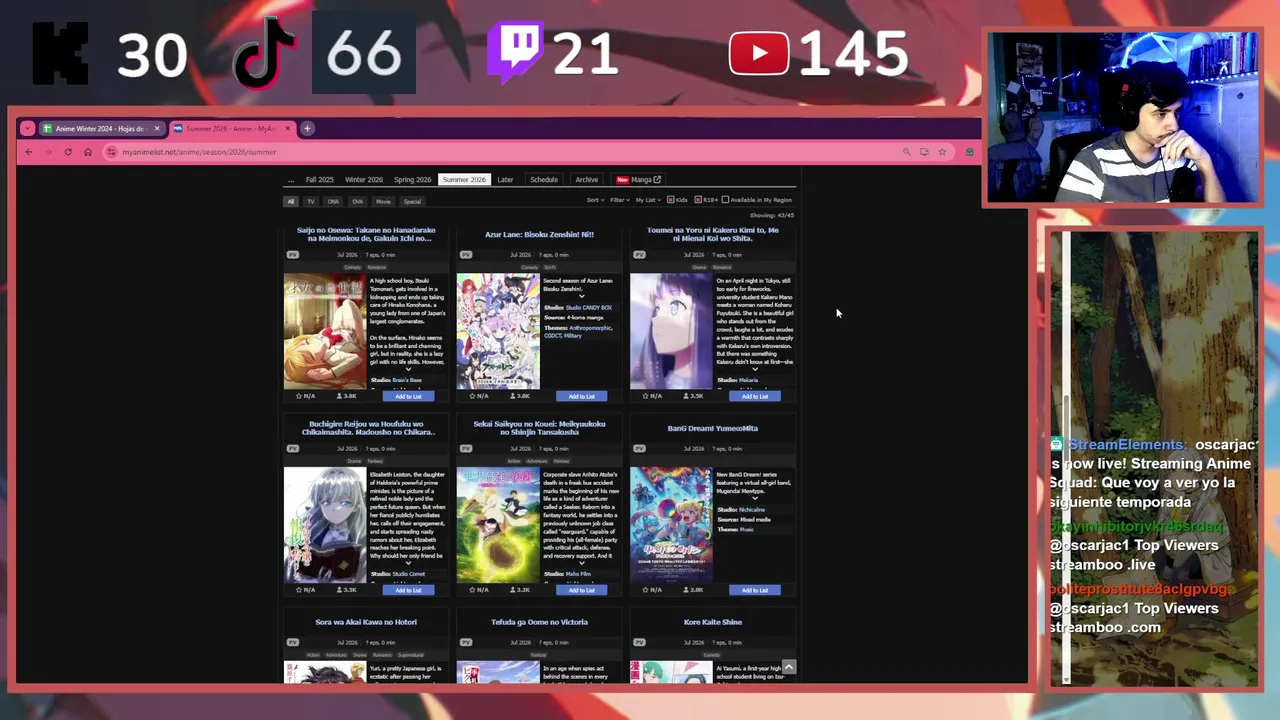This screenshot has height=720, width=1280.
Task: Open the Spring 2026 season tab
Action: (x=412, y=180)
